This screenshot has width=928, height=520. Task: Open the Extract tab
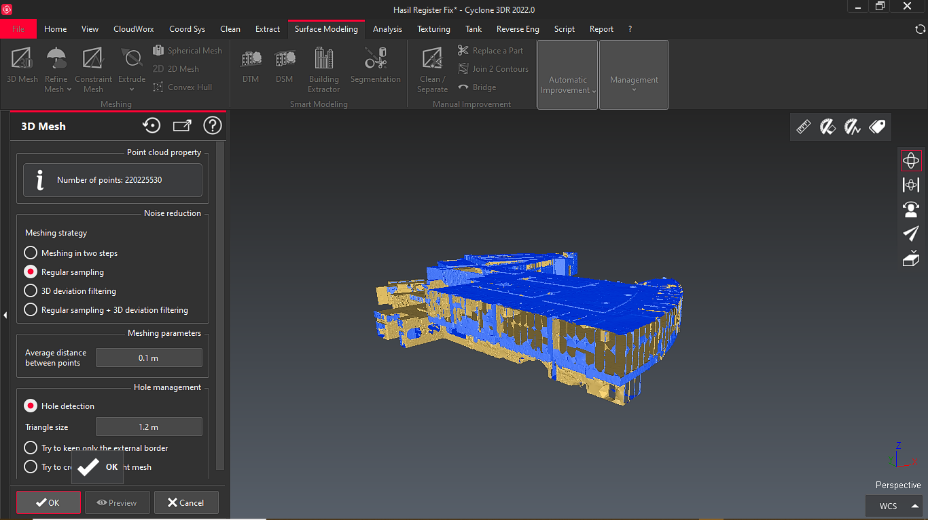268,29
